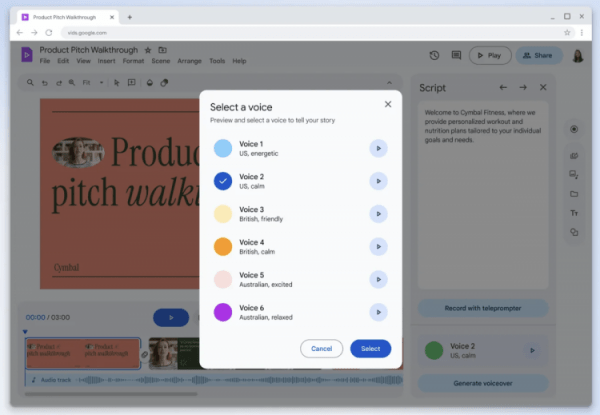Open the Arrange menu
600x415 pixels.
(x=189, y=61)
